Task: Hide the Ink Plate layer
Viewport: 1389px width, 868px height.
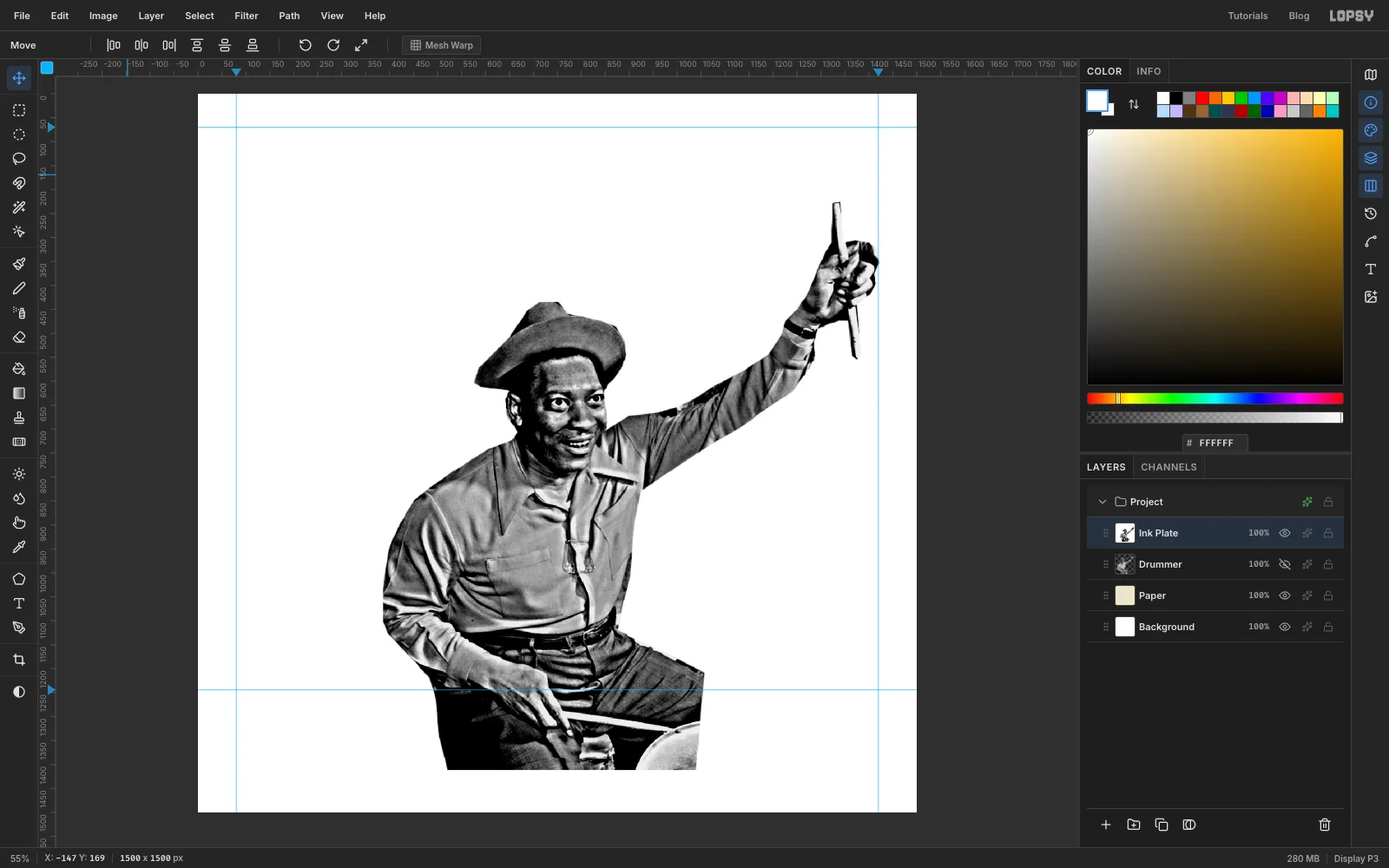Action: coord(1285,533)
